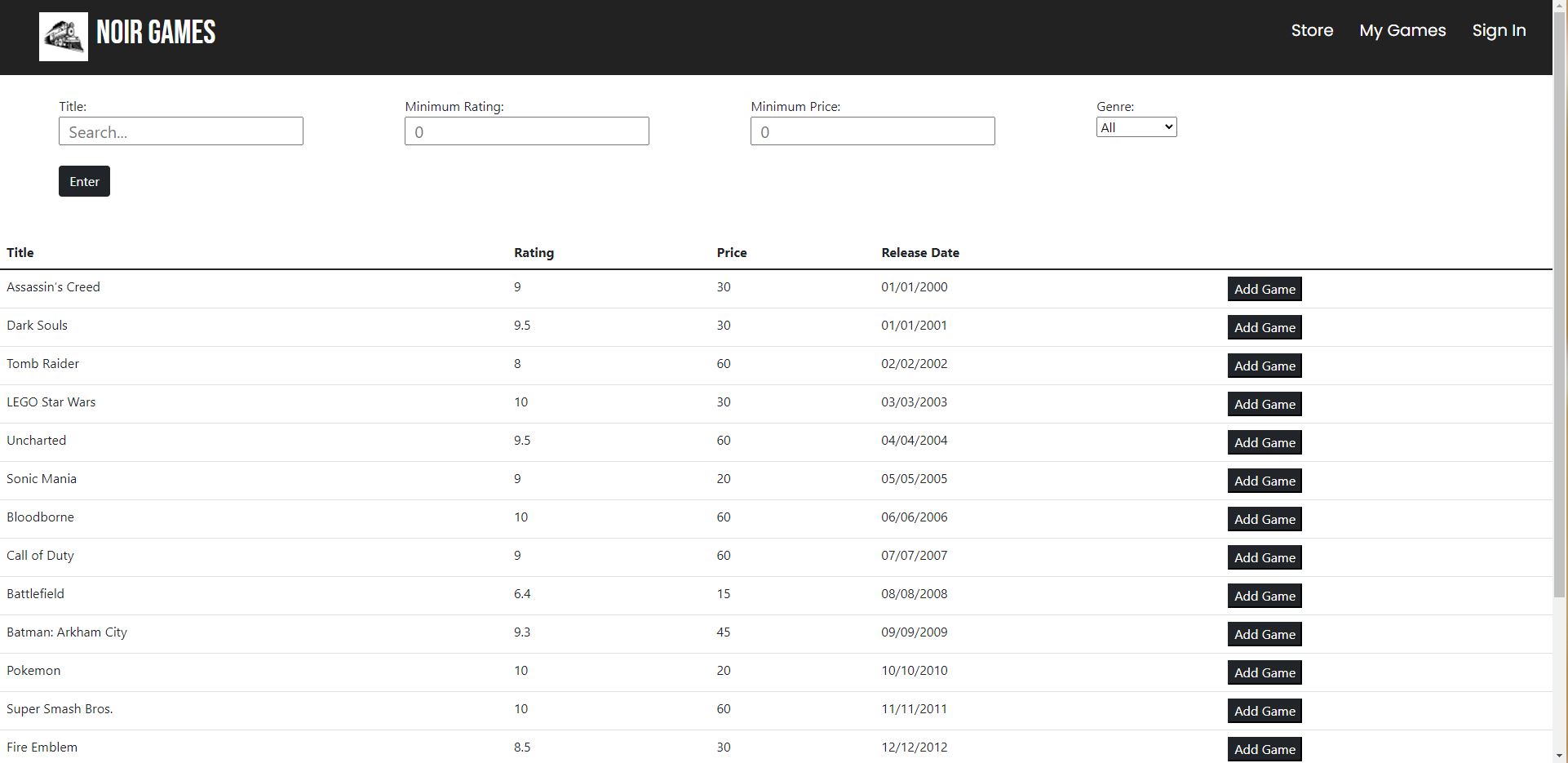Click Battlefield's 6.4 rating value

(x=522, y=594)
